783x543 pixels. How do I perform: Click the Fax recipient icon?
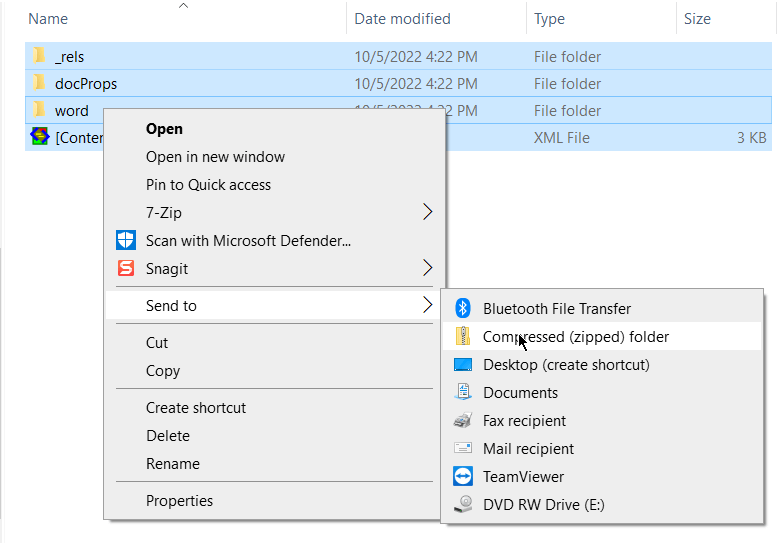tap(463, 420)
